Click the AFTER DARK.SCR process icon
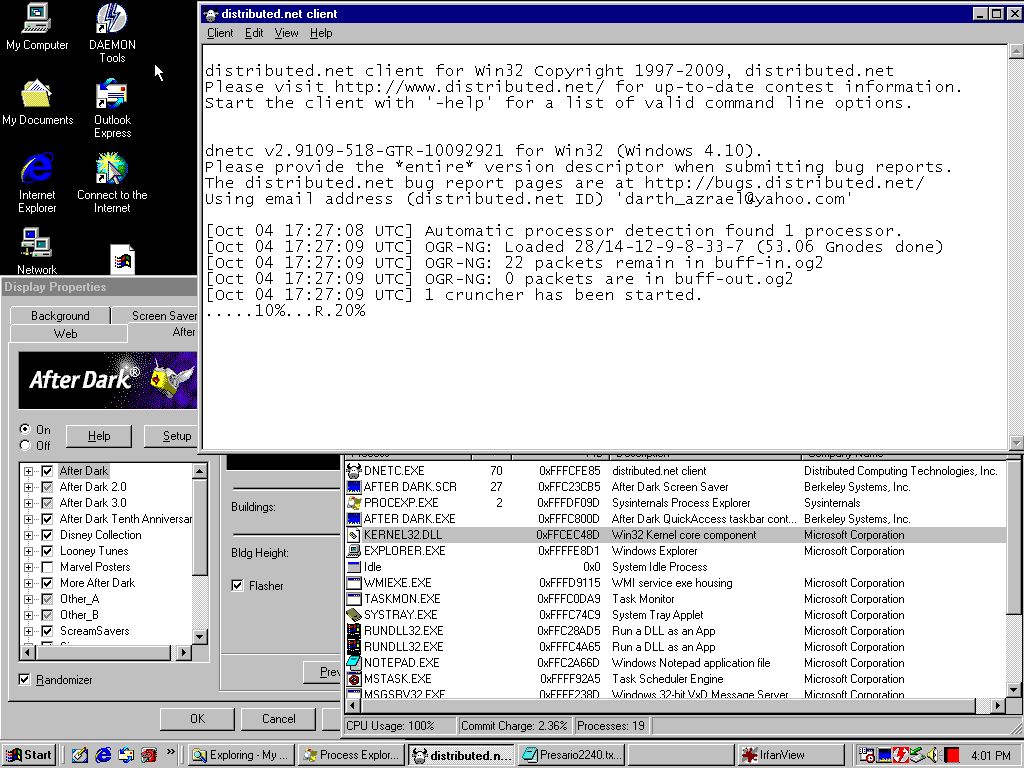The height and width of the screenshot is (768, 1024). tap(353, 487)
